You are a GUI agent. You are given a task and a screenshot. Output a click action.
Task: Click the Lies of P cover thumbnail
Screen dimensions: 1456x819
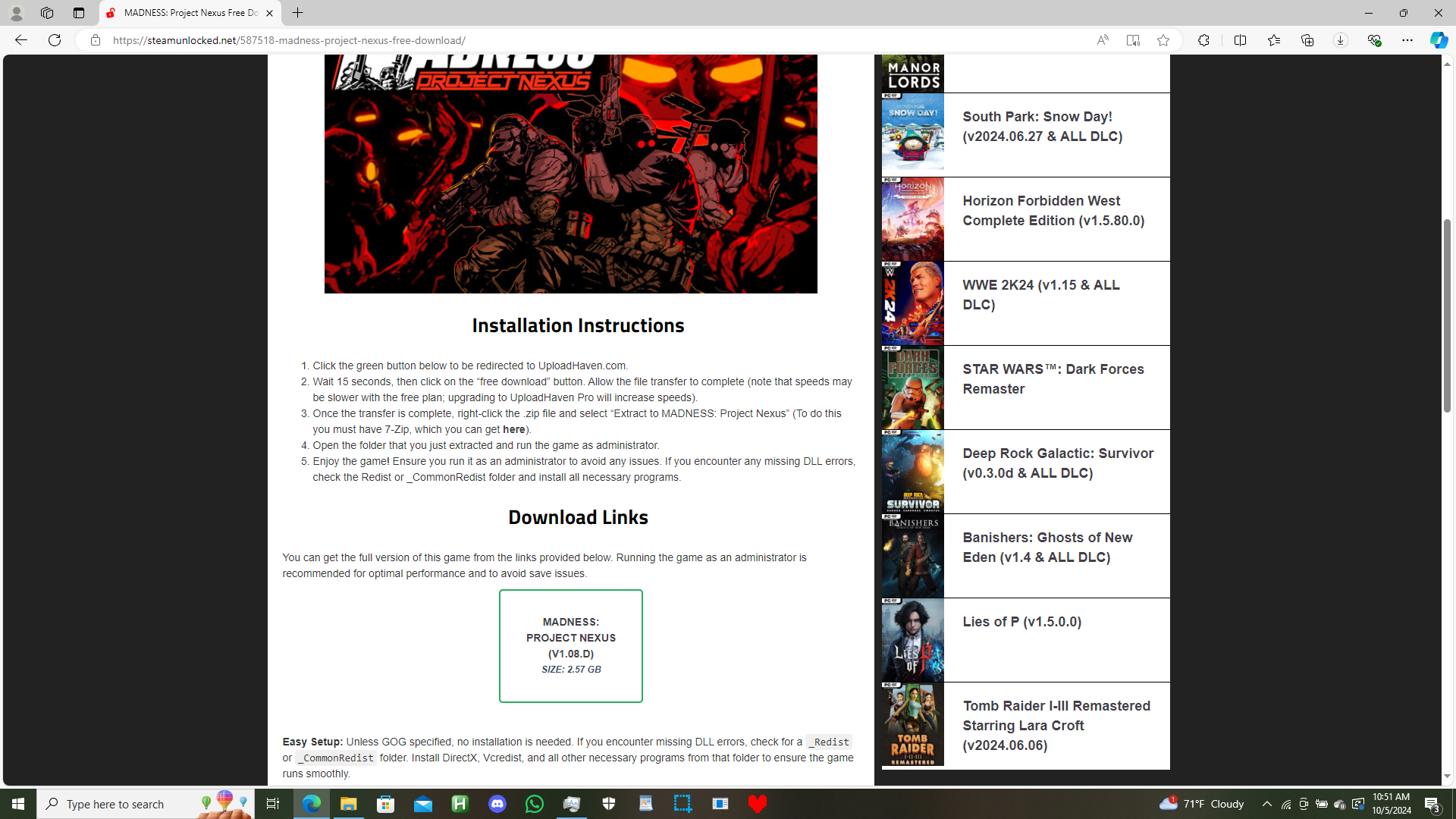coord(912,639)
